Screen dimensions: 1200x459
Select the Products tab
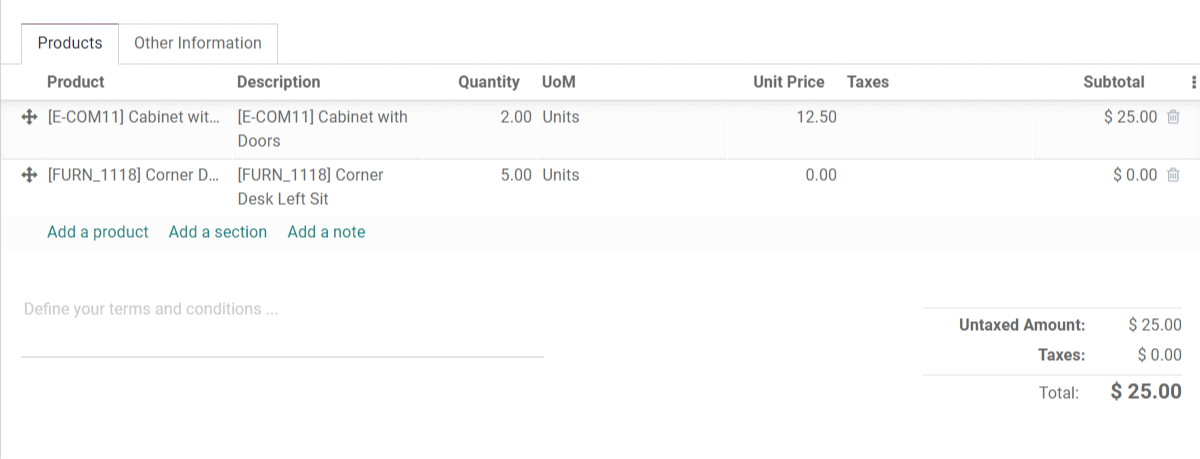pyautogui.click(x=70, y=43)
